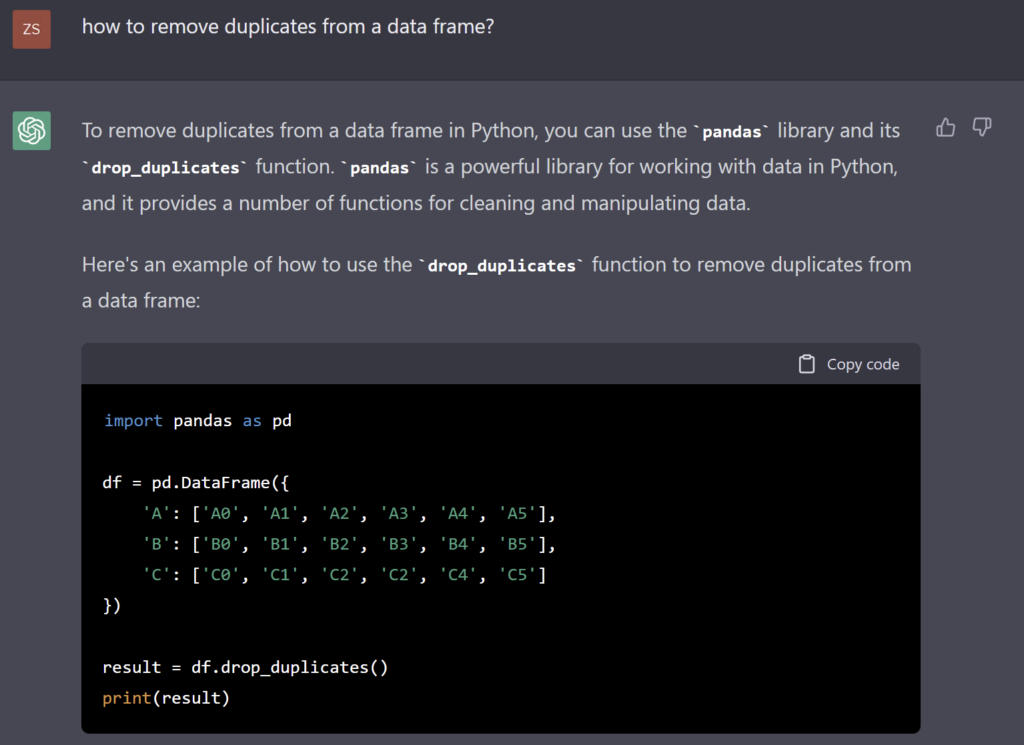Click the column 'A' list code line
This screenshot has width=1024, height=745.
pos(349,513)
